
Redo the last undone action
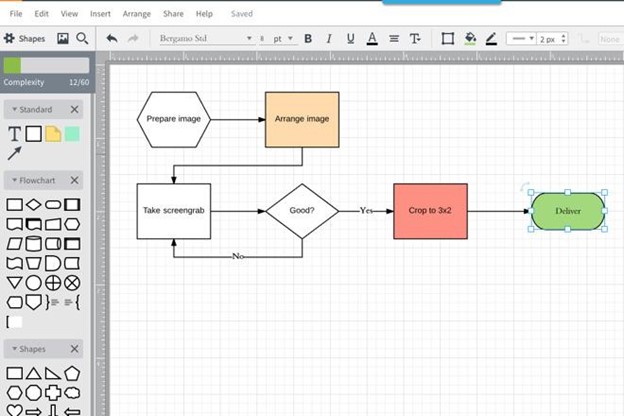pyautogui.click(x=133, y=38)
